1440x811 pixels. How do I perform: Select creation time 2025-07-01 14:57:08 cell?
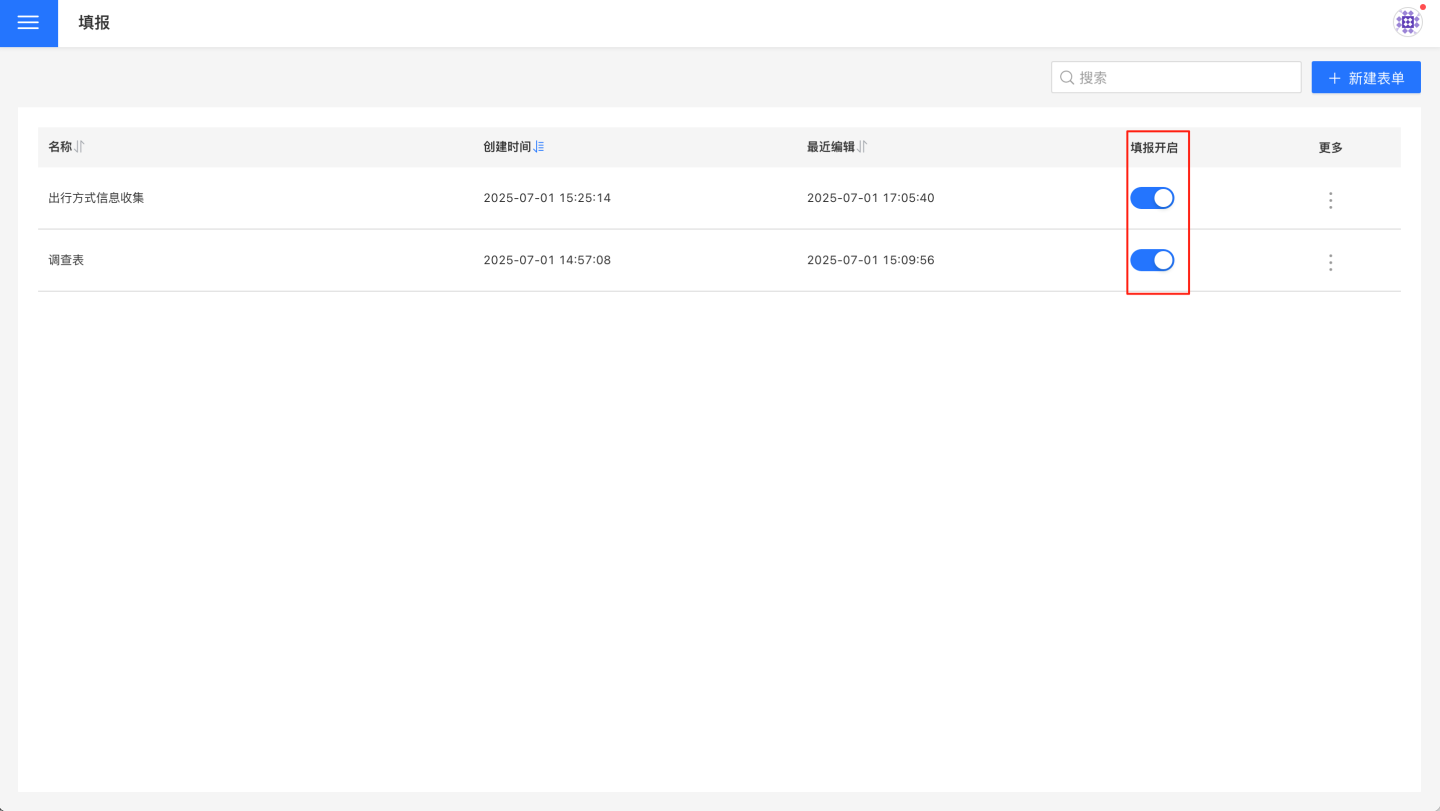(x=547, y=260)
